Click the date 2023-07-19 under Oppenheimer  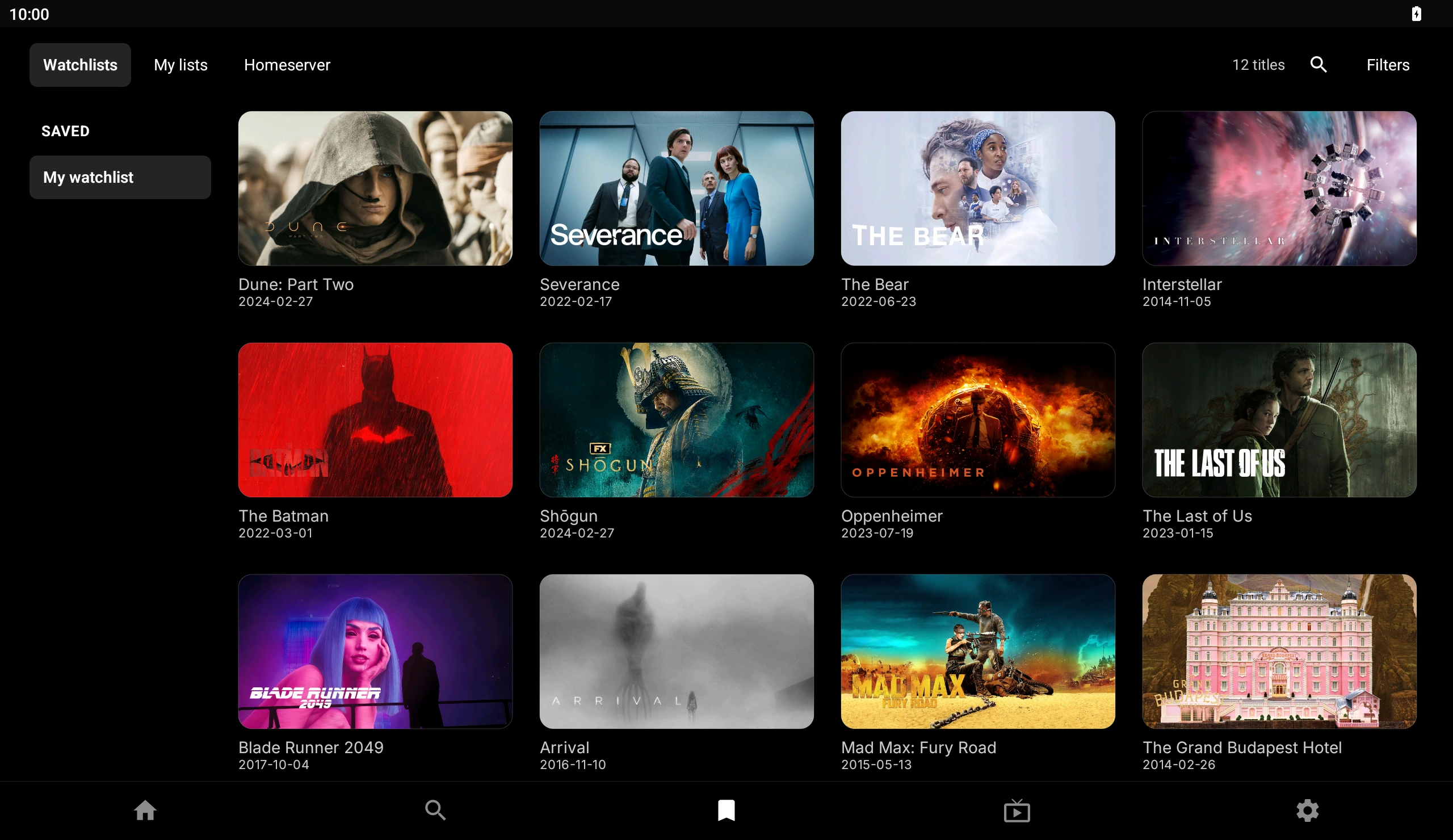(x=877, y=534)
